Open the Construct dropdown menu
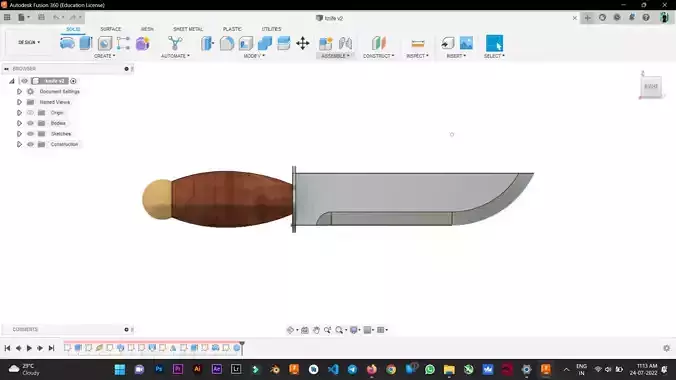The image size is (676, 380). [x=379, y=56]
